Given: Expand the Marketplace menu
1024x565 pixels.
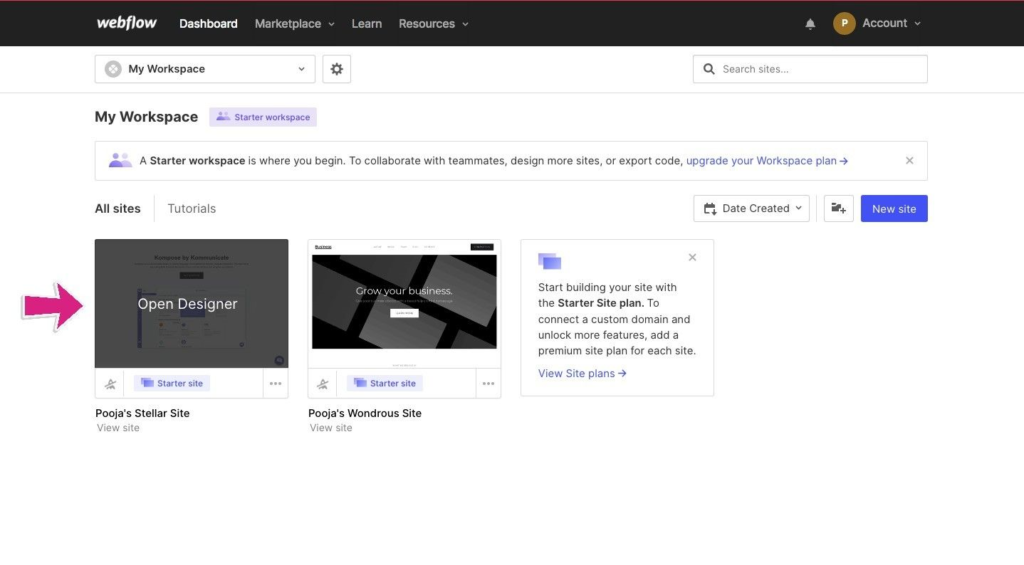Looking at the screenshot, I should (x=294, y=24).
